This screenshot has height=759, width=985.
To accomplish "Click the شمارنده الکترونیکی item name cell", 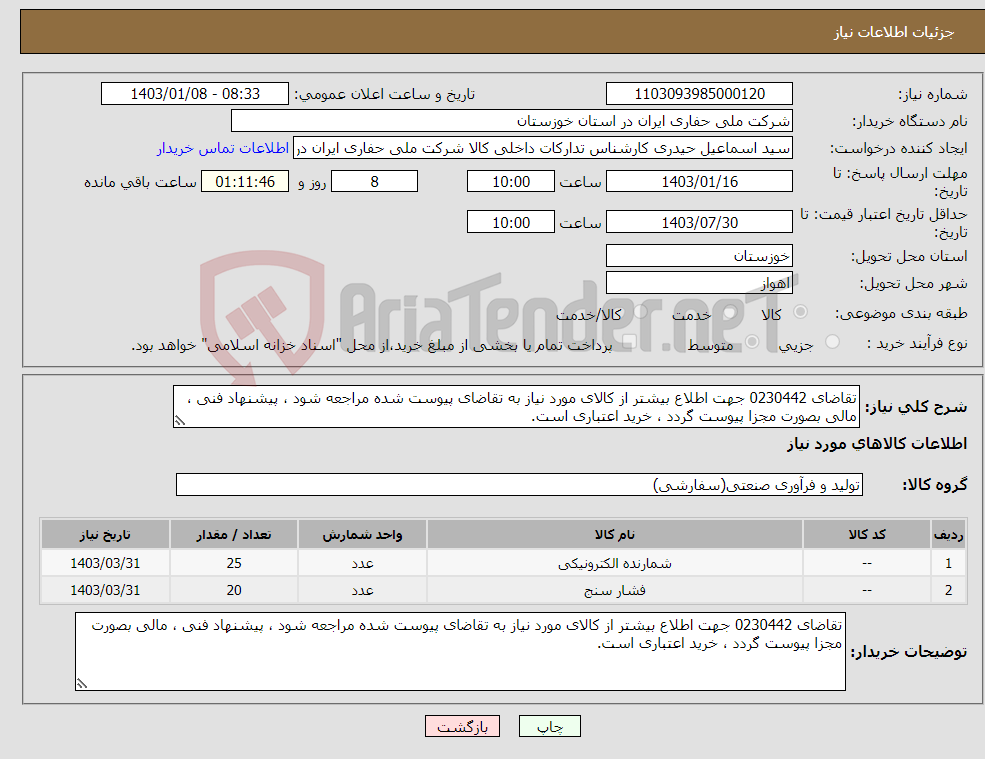I will pyautogui.click(x=615, y=563).
